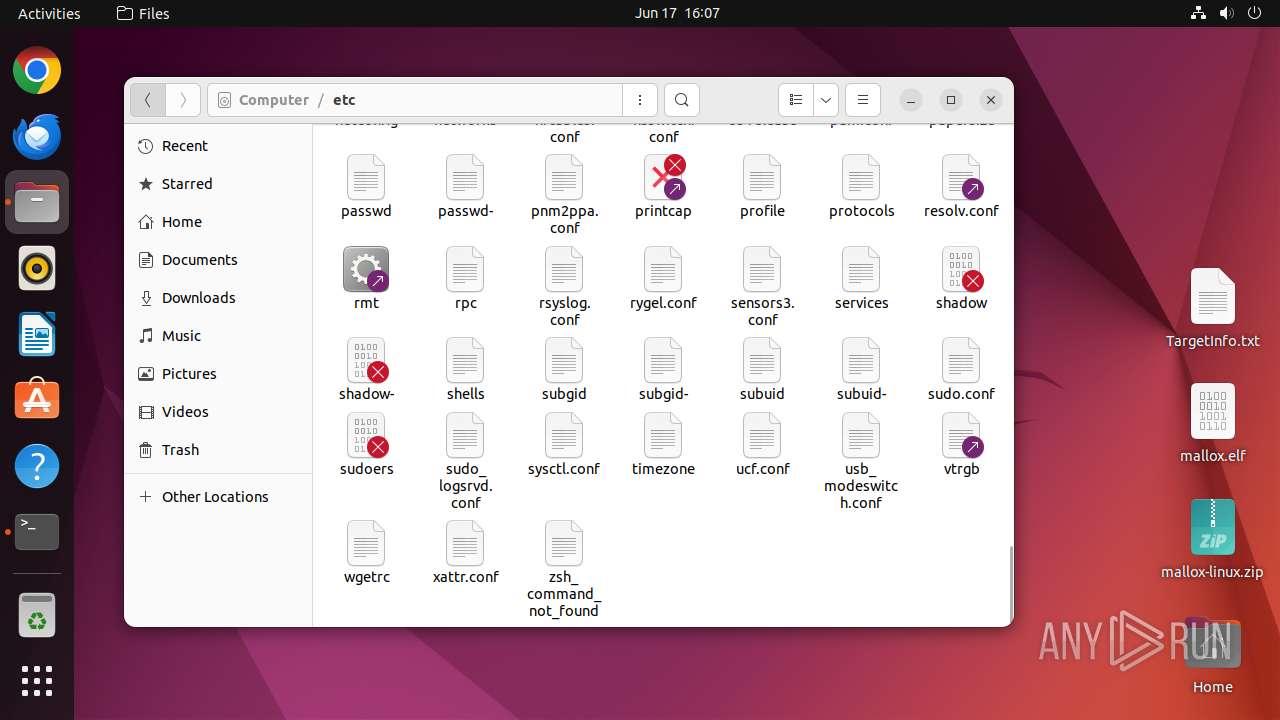Select the pnm2ppa.conf file
Screen dimensions: 1280x720
tap(564, 177)
